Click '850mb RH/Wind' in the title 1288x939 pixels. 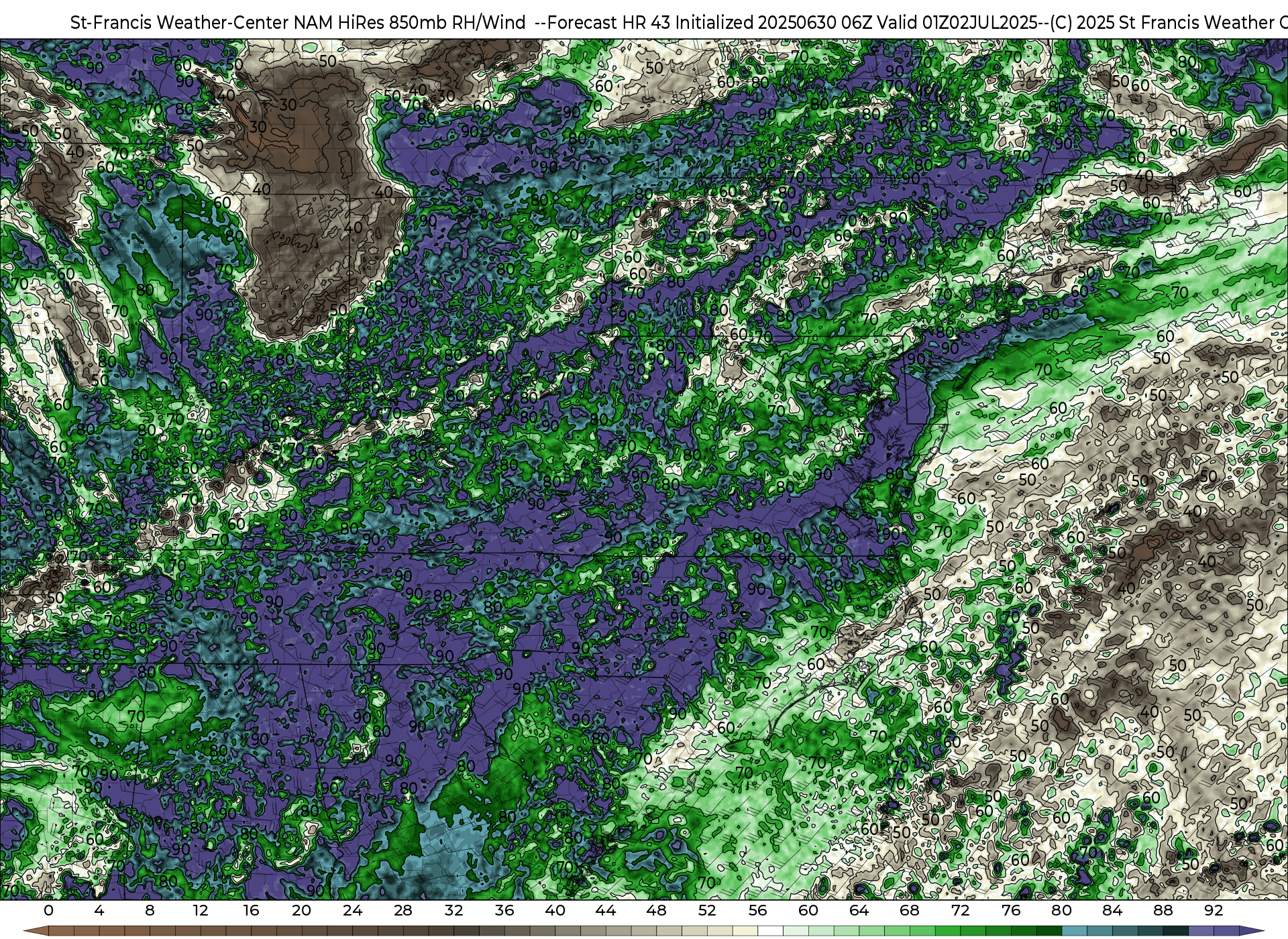(x=457, y=23)
